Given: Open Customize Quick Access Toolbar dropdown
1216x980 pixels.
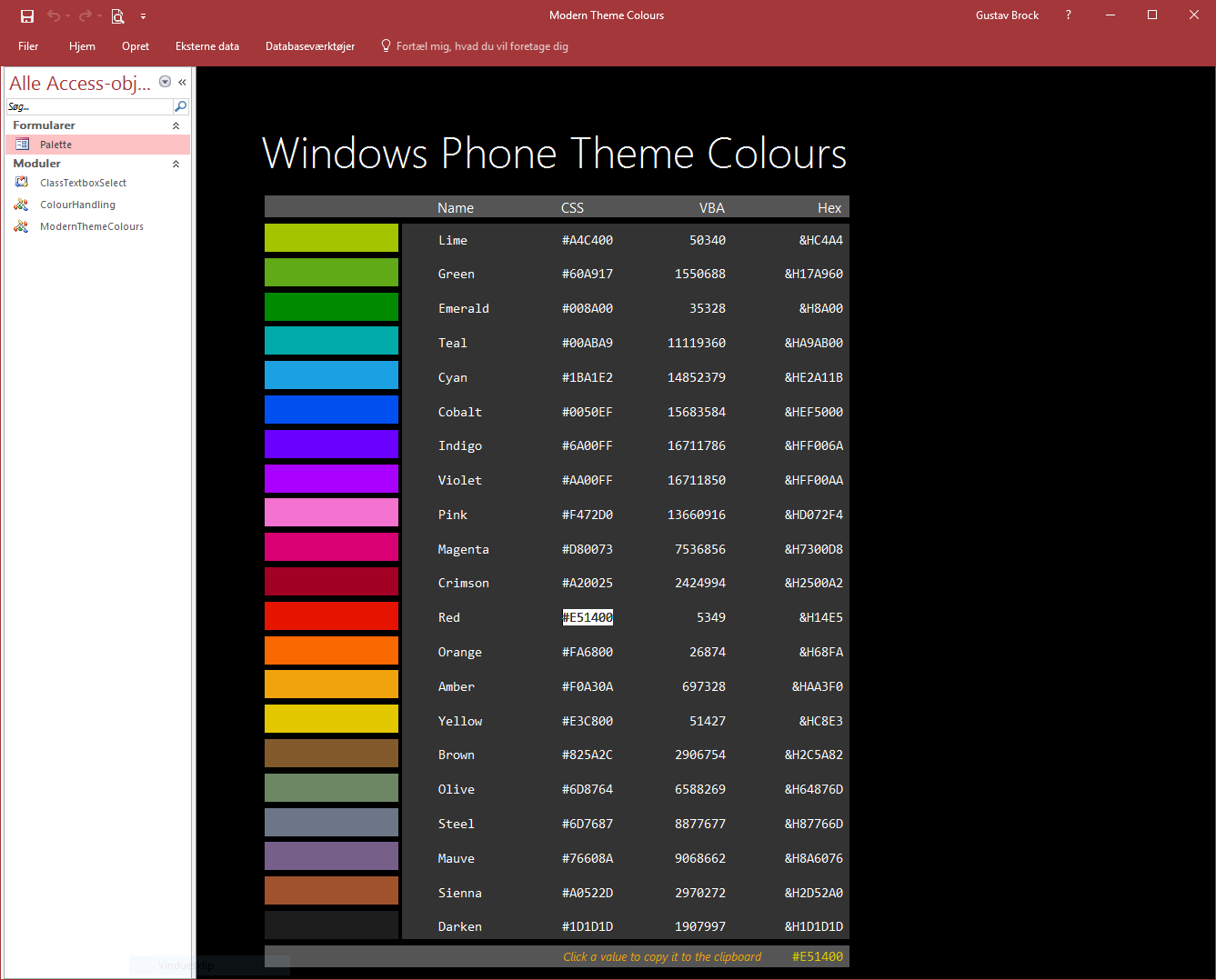Looking at the screenshot, I should coord(143,16).
